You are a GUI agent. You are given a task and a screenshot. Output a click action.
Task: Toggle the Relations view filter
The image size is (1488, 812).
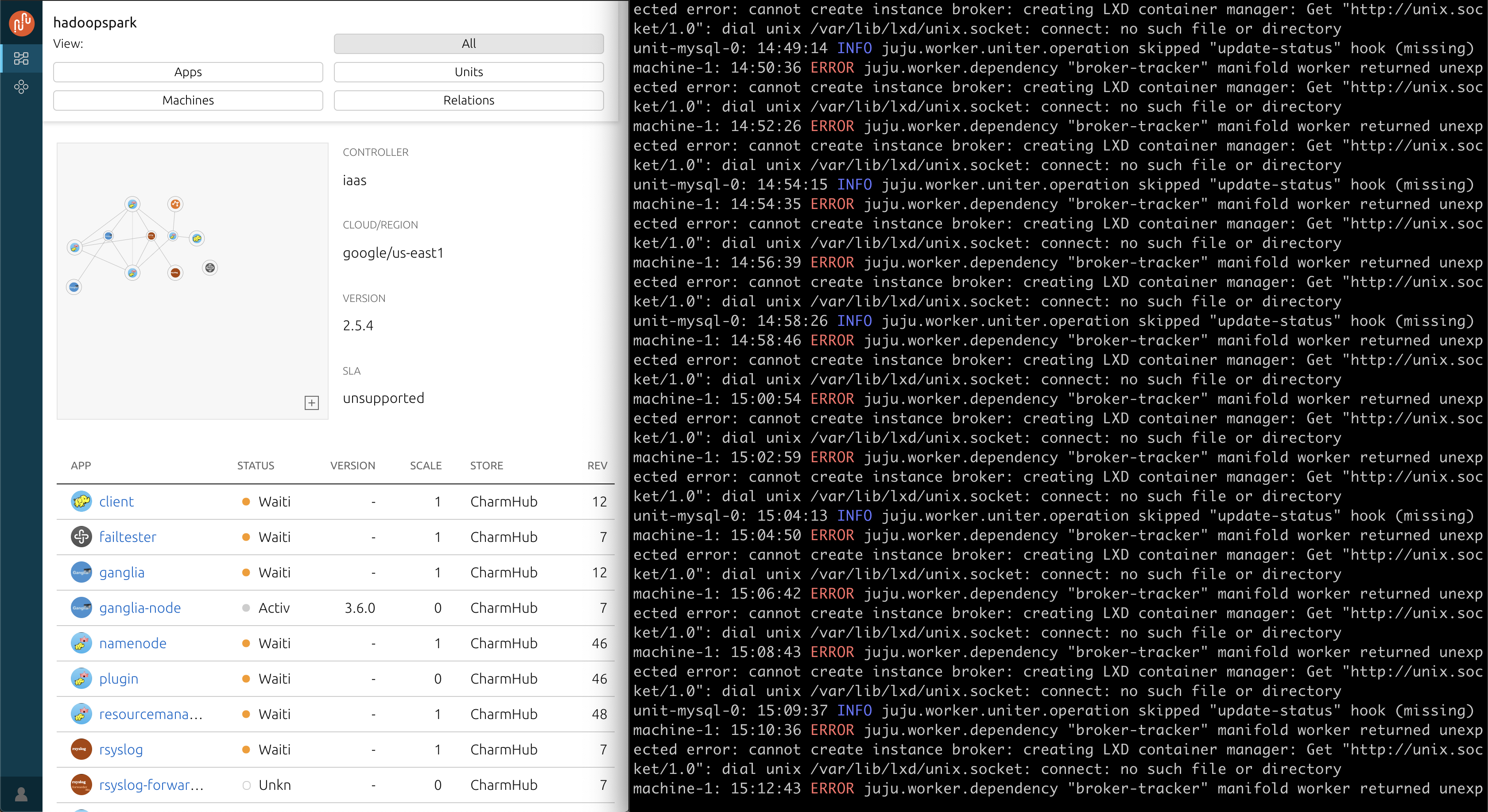pyautogui.click(x=468, y=100)
